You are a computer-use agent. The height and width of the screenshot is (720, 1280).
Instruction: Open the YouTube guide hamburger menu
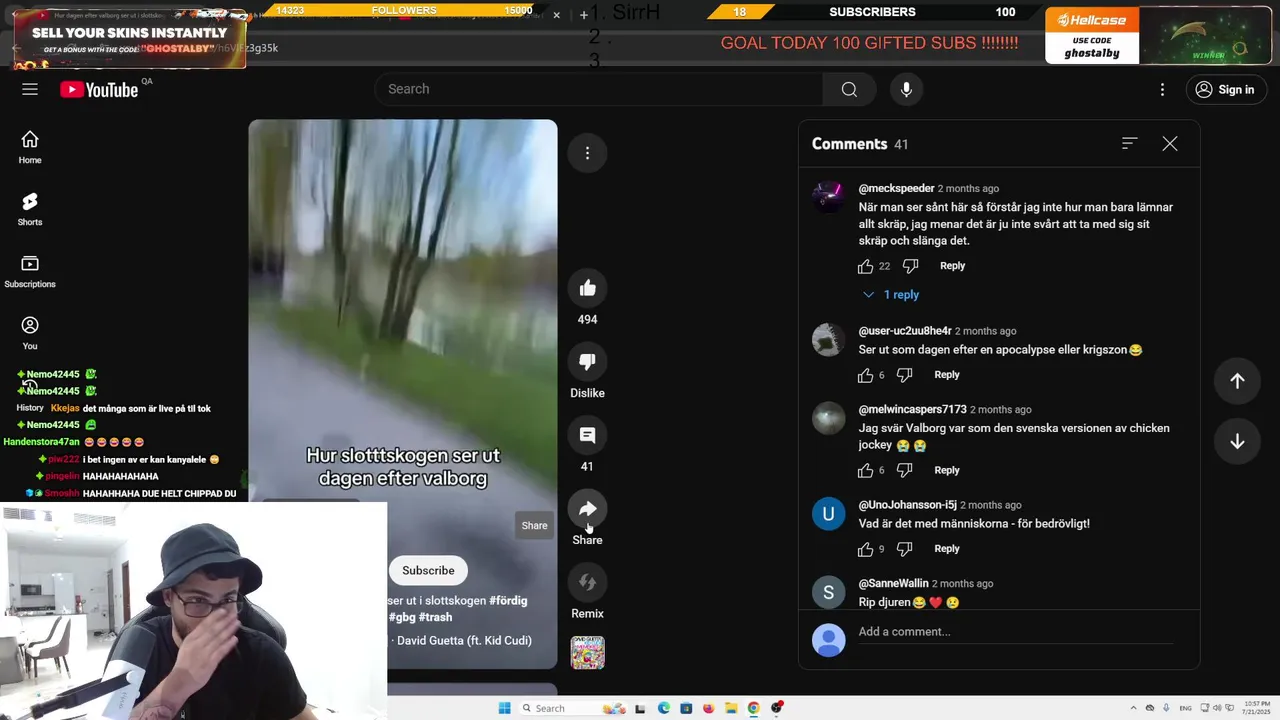pyautogui.click(x=30, y=89)
